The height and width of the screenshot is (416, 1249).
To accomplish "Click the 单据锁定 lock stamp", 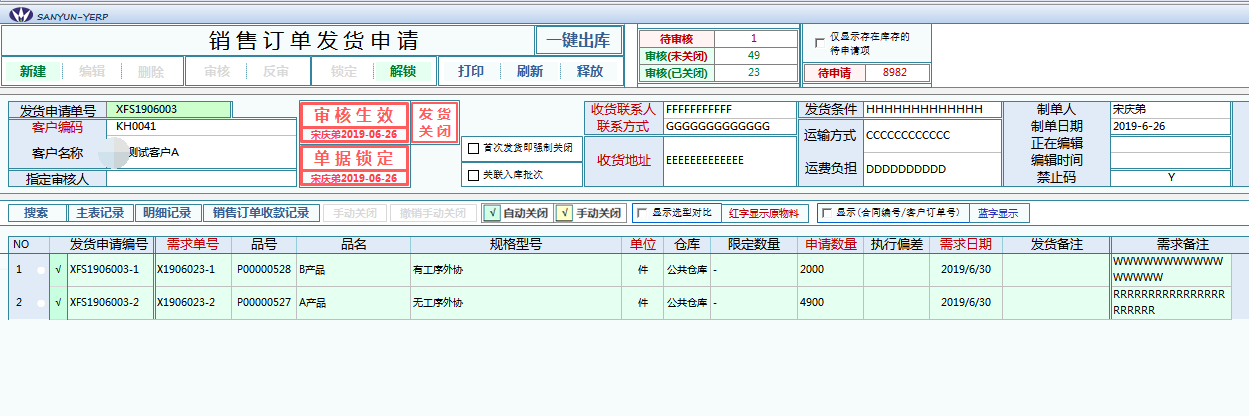I will point(354,158).
